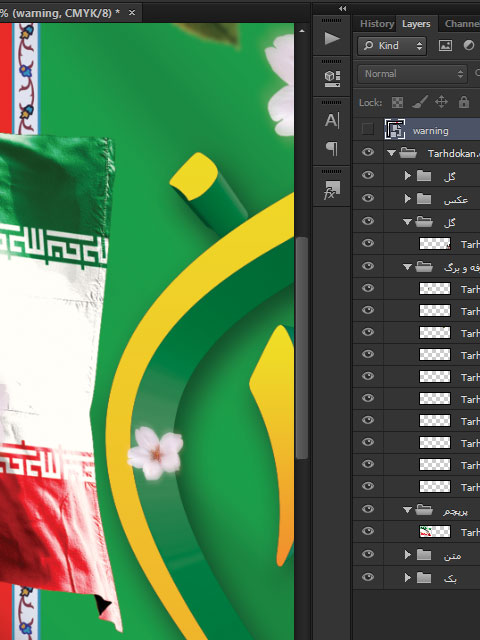Image resolution: width=480 pixels, height=640 pixels.
Task: Hide the expanded گل group
Action: [x=368, y=221]
